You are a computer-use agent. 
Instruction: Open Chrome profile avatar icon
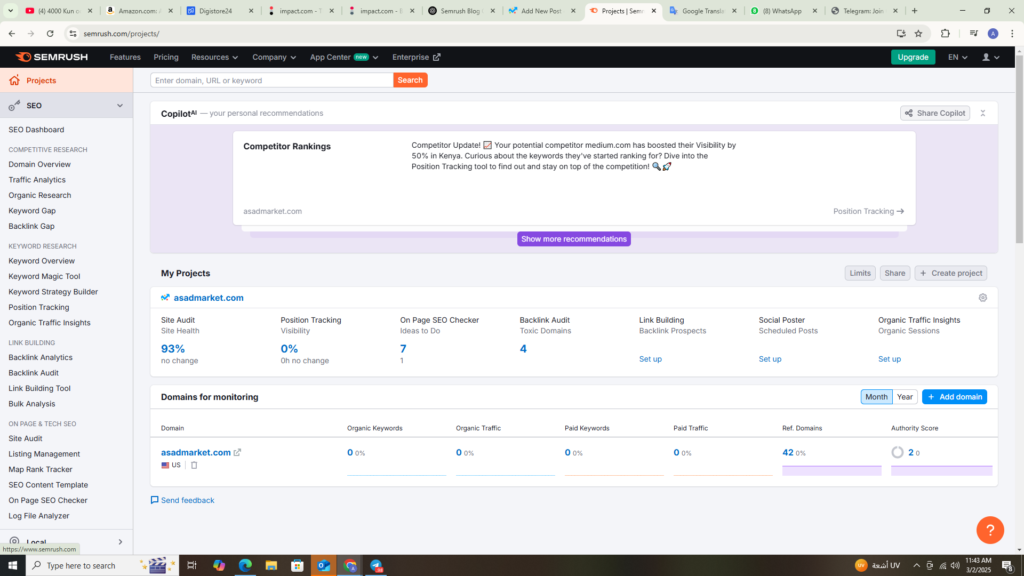(x=993, y=33)
